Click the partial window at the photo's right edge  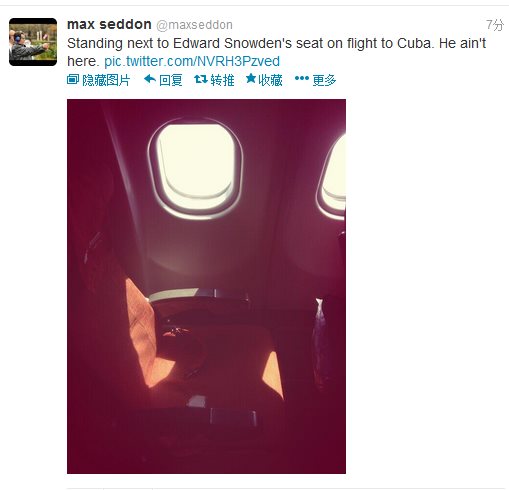[x=332, y=176]
